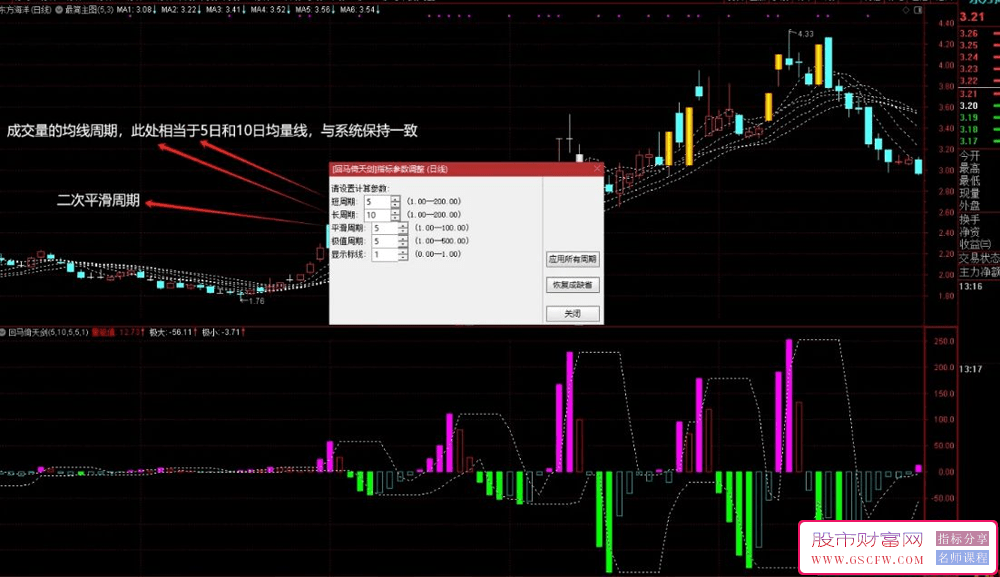Viewport: 1000px width, 577px height.
Task: Click the 4.33 high price label
Action: tap(805, 34)
